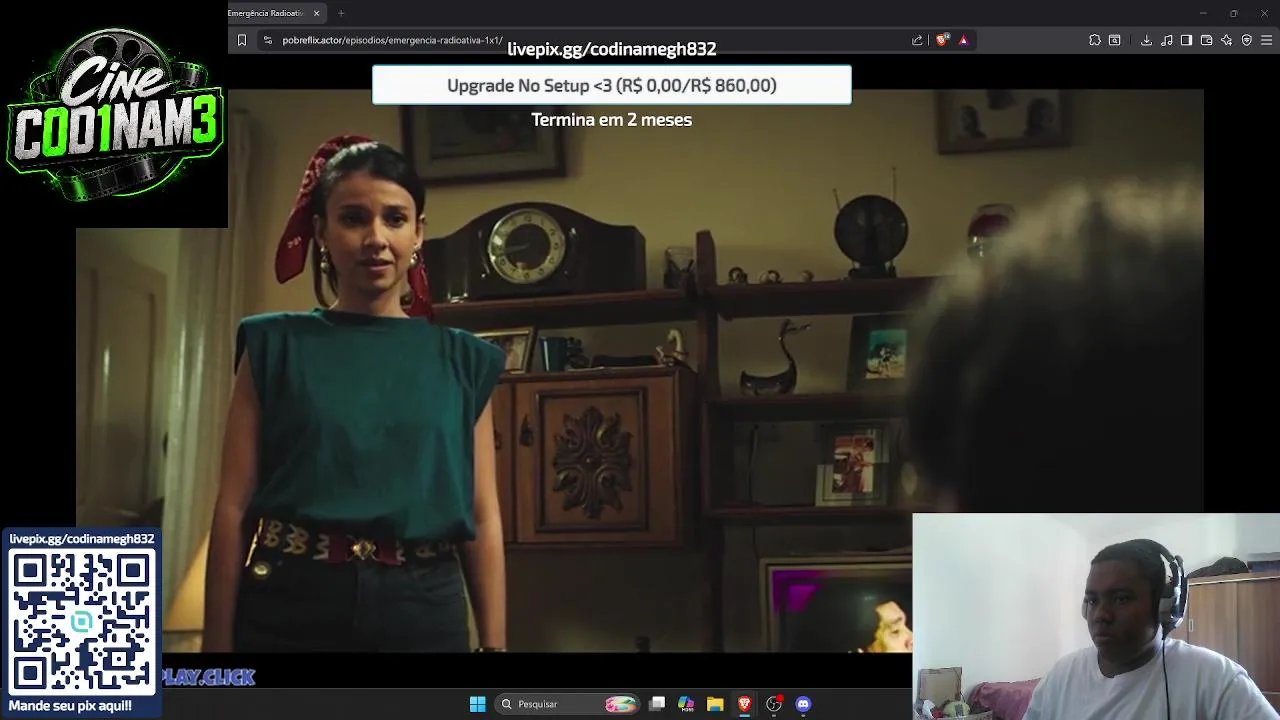Open the Brave hamburger menu
1280x720 pixels.
tap(1267, 40)
